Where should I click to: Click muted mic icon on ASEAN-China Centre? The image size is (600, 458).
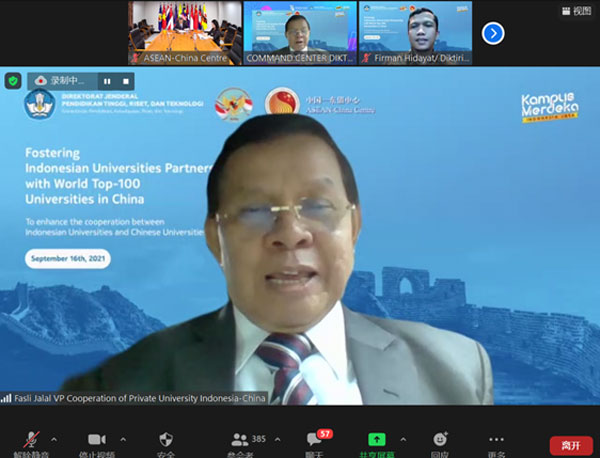[x=135, y=58]
